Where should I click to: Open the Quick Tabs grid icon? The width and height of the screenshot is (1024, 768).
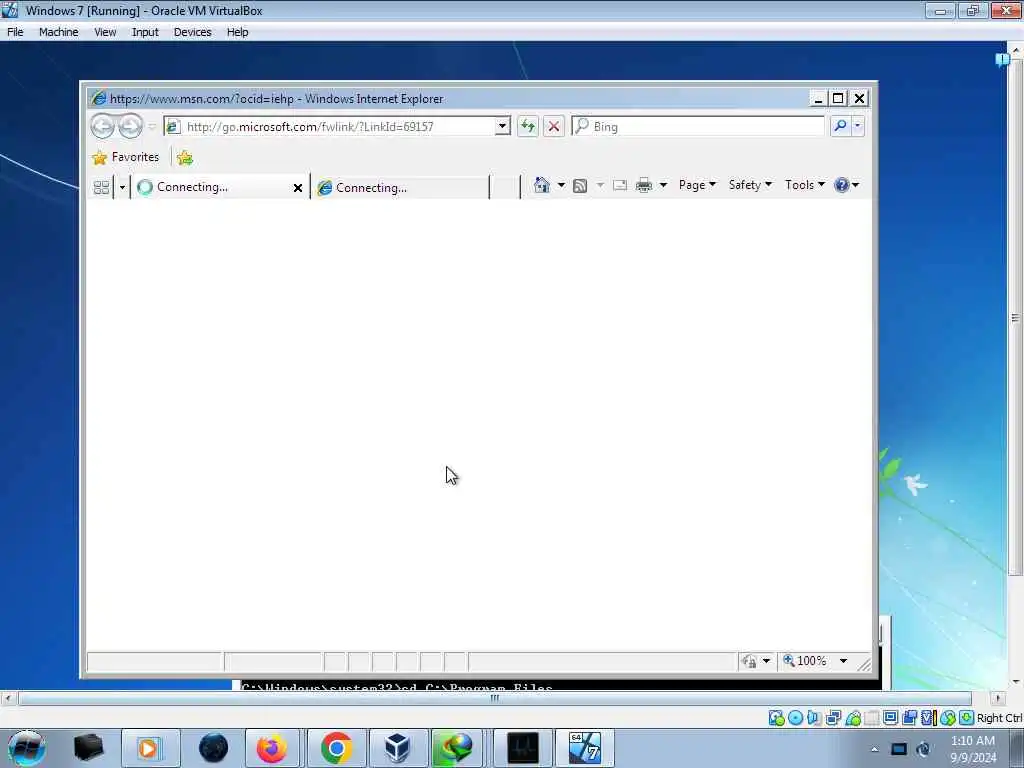click(101, 187)
